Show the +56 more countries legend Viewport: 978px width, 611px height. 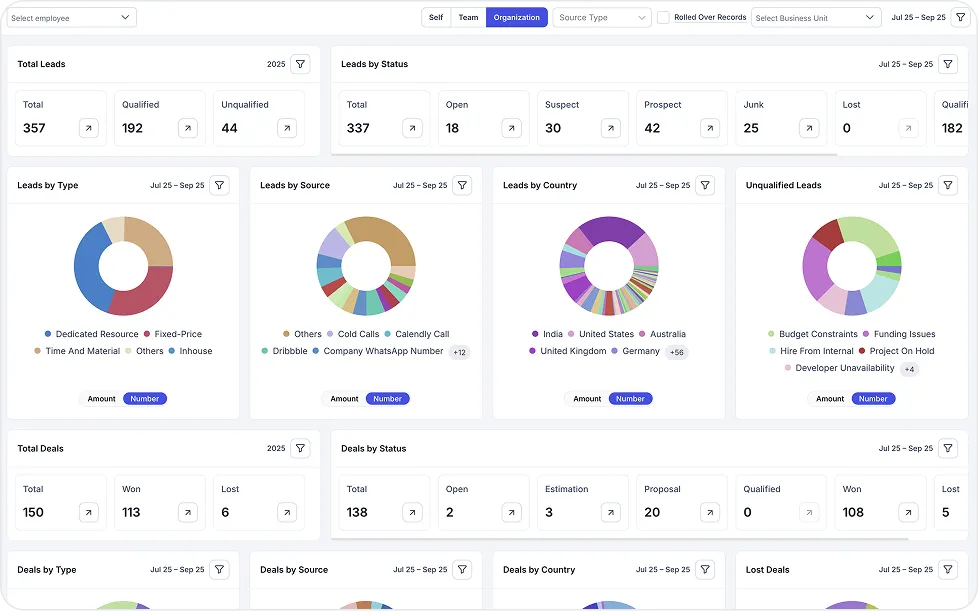[x=676, y=352]
